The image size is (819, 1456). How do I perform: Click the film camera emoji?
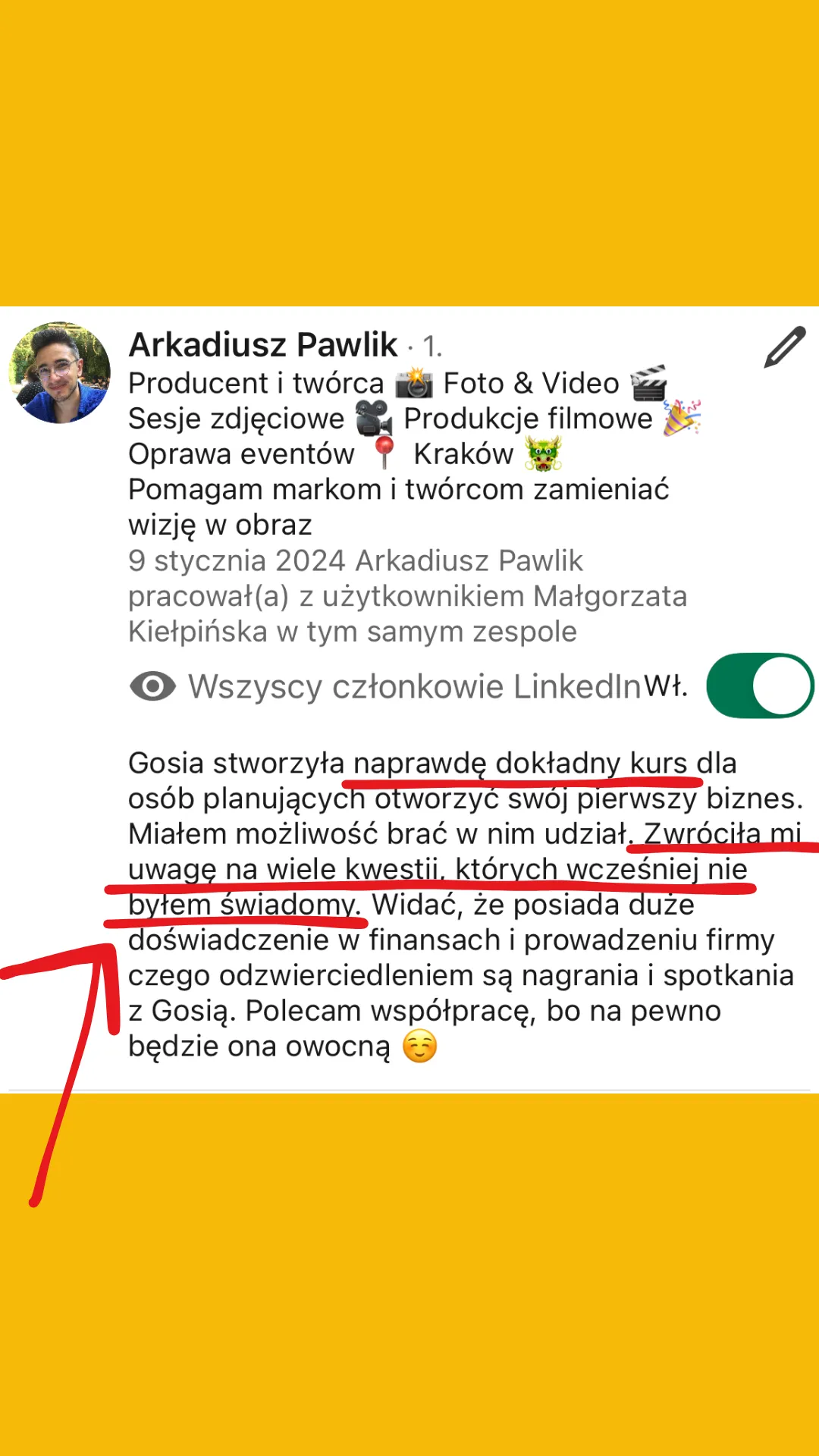tap(374, 419)
